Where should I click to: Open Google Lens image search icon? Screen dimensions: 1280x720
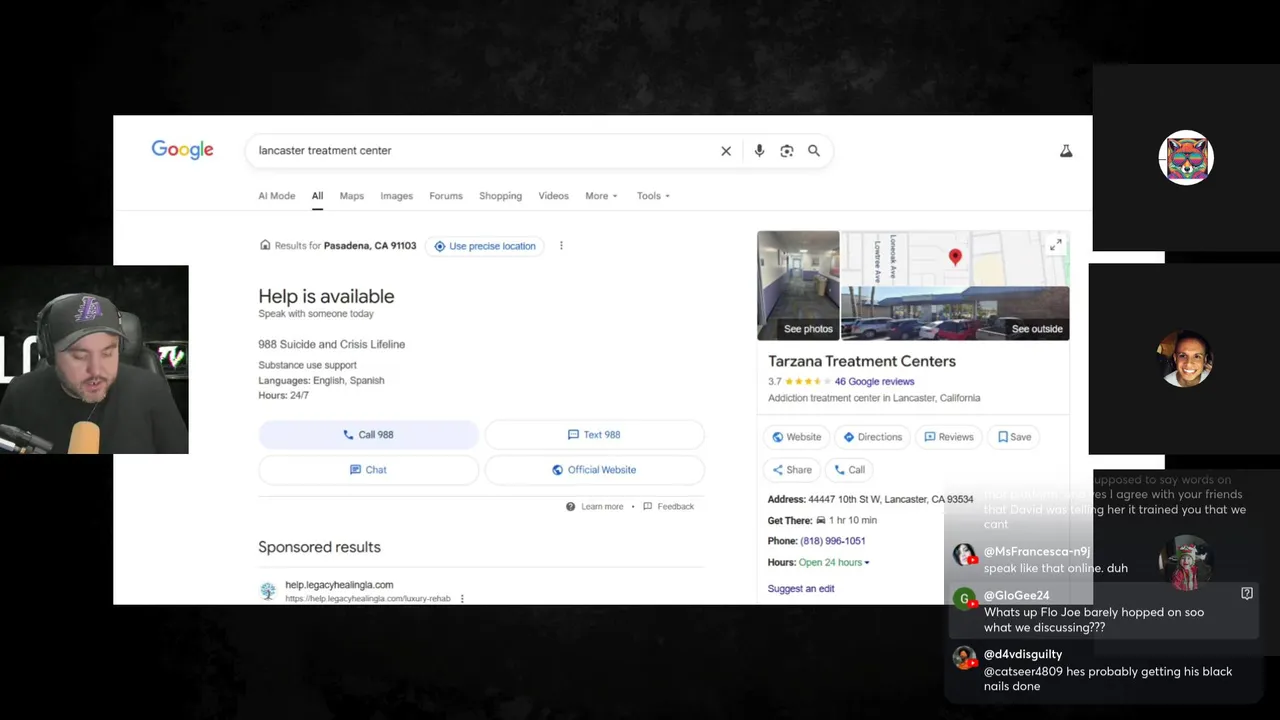click(787, 151)
